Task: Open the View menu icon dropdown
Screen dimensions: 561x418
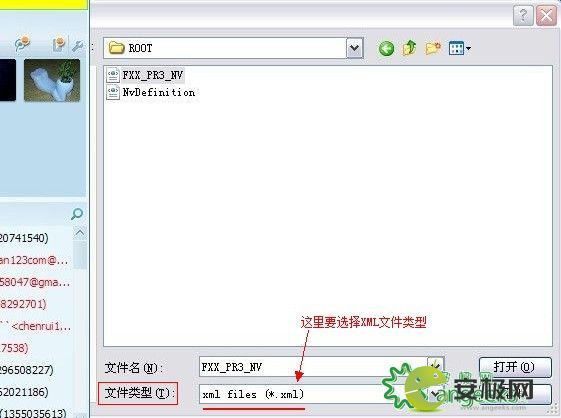Action: tap(460, 48)
